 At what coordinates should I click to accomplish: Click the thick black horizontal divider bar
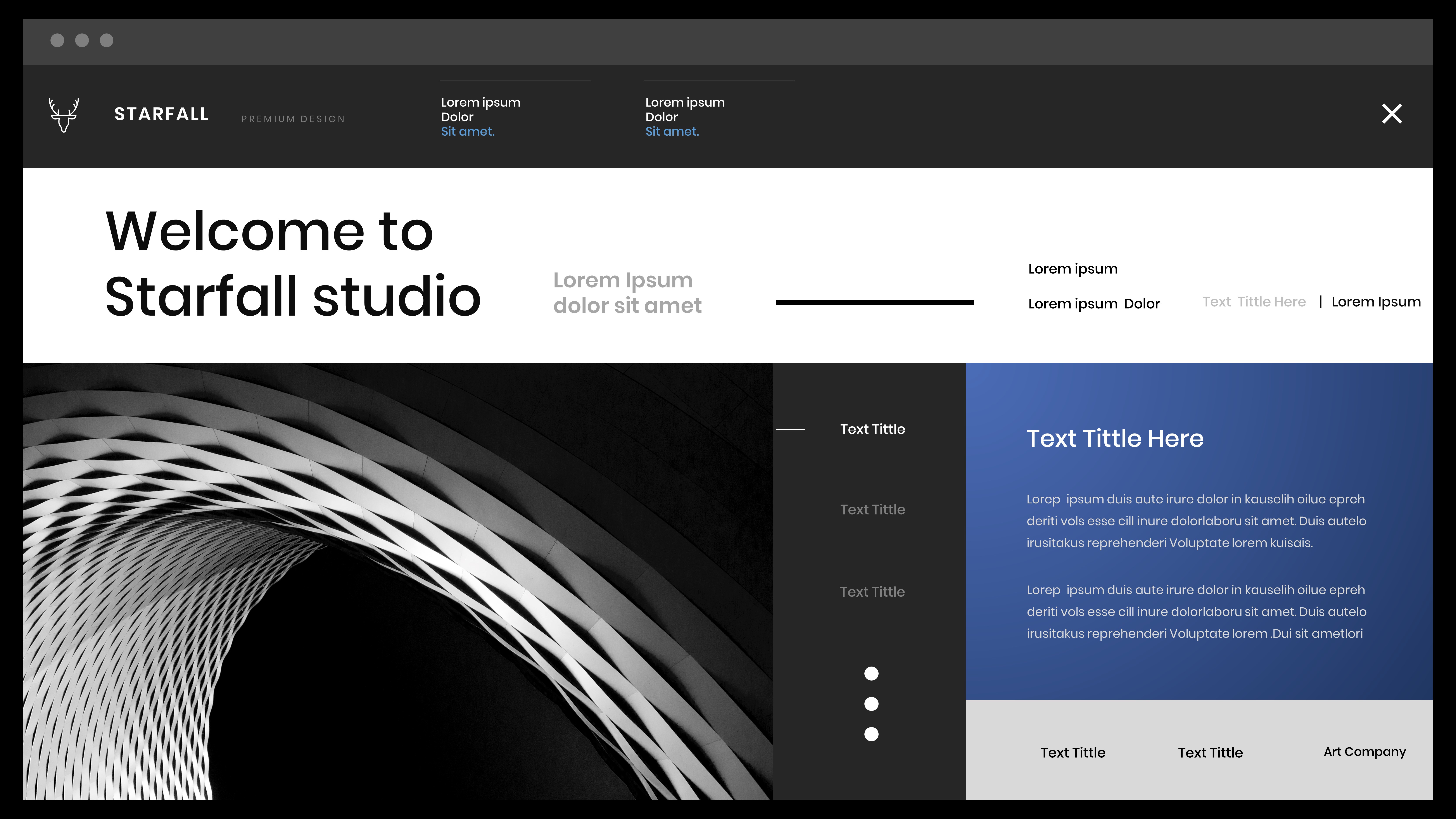[874, 302]
